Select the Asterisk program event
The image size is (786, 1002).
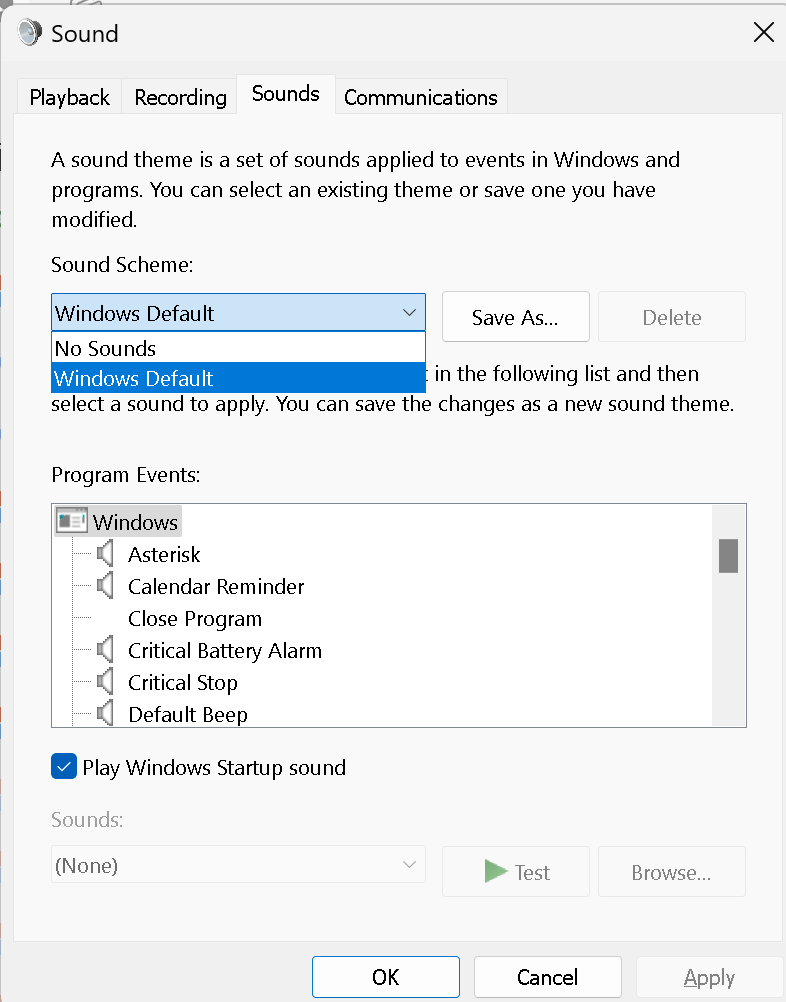coord(164,554)
